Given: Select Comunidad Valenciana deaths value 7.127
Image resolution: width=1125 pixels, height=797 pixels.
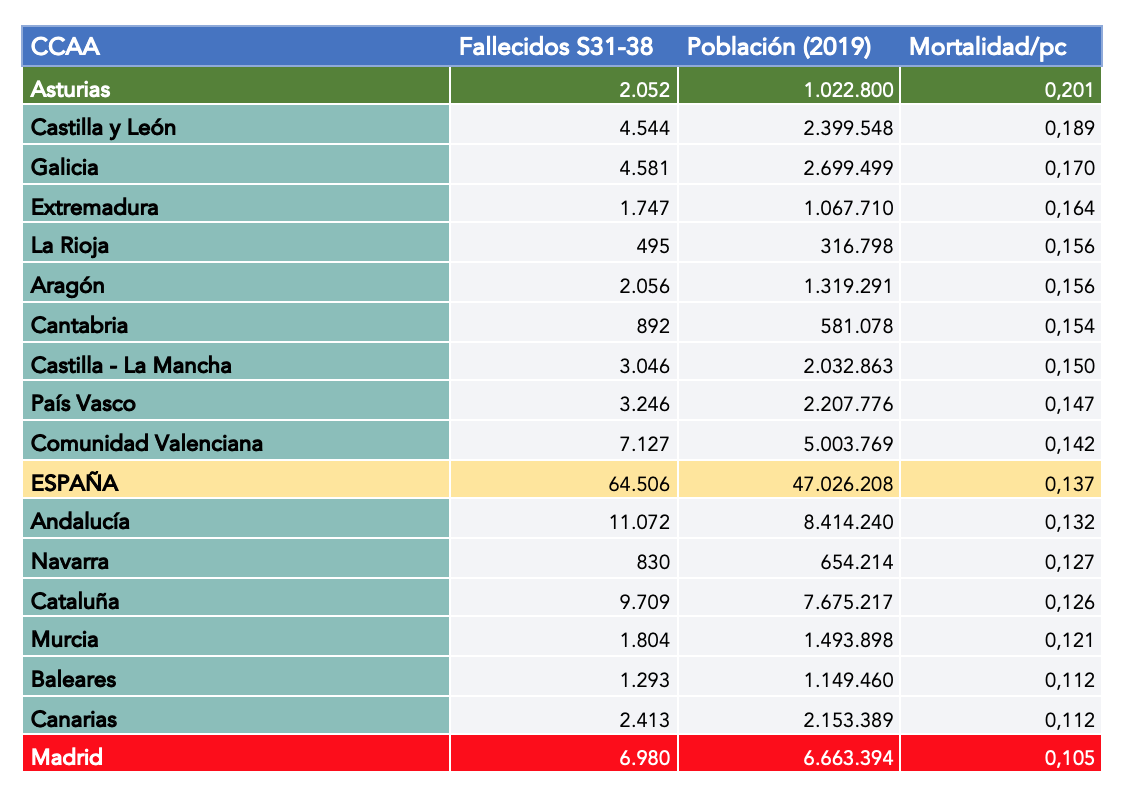Looking at the screenshot, I should (644, 444).
